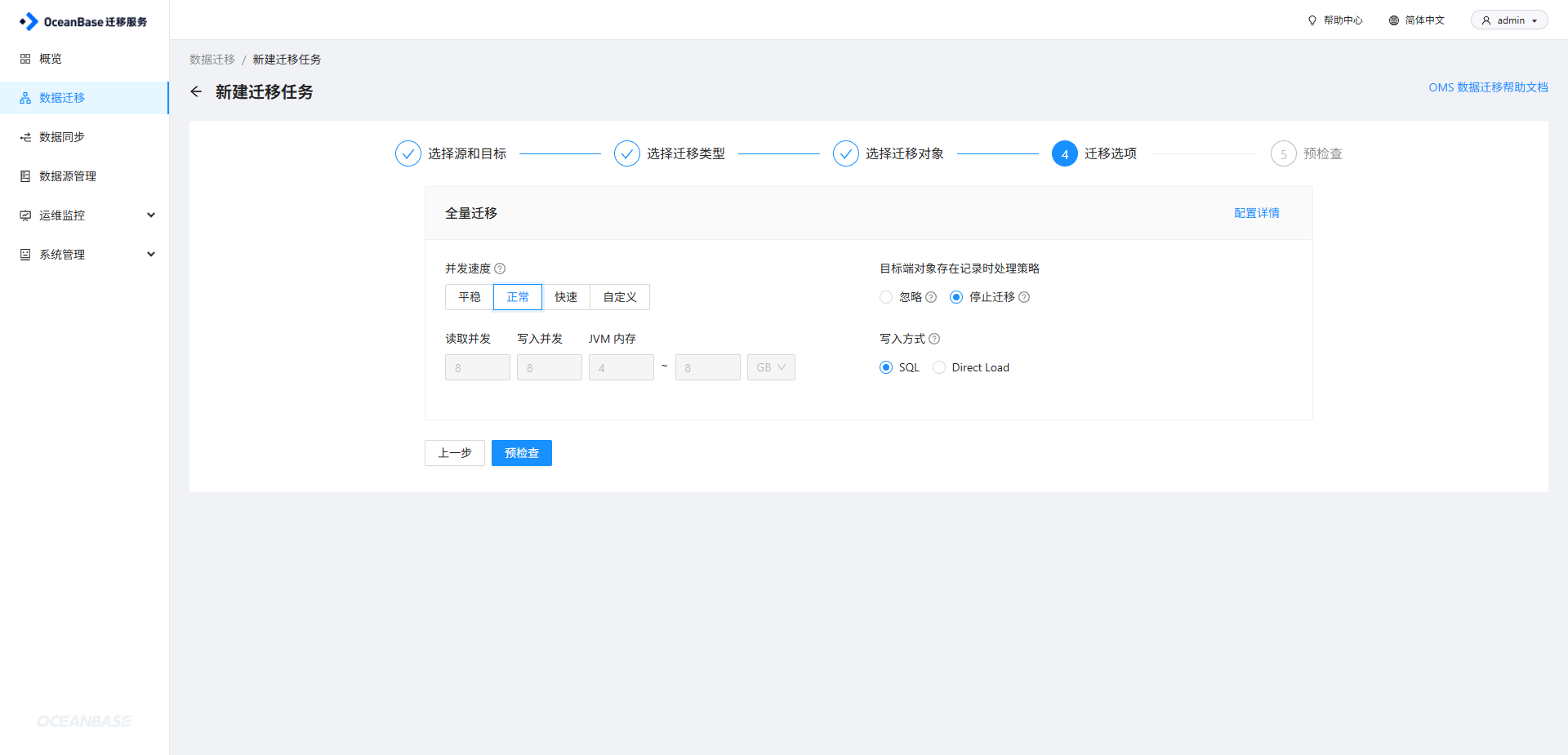Click the 写入并发 input field
This screenshot has width=1568, height=755.
[550, 367]
